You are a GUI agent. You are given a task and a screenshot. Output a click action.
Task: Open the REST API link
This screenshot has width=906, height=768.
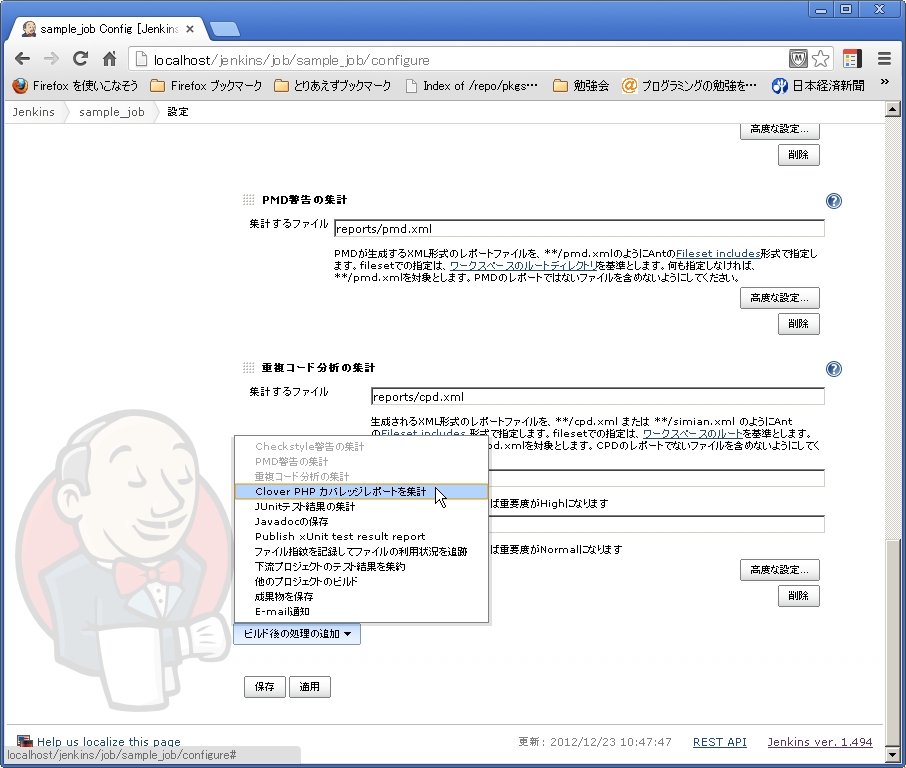[720, 742]
